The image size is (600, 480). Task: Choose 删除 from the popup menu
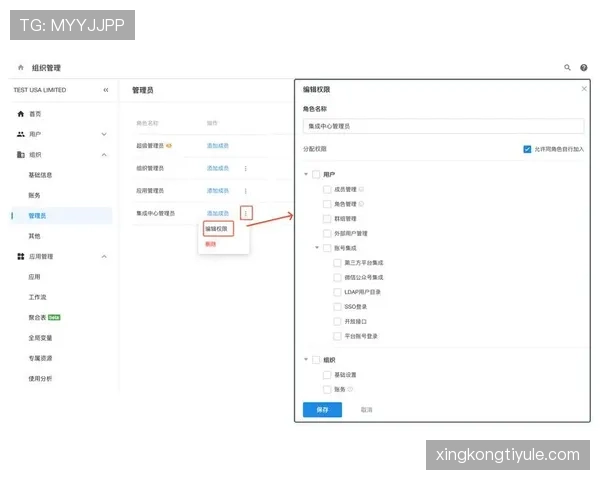coord(211,244)
